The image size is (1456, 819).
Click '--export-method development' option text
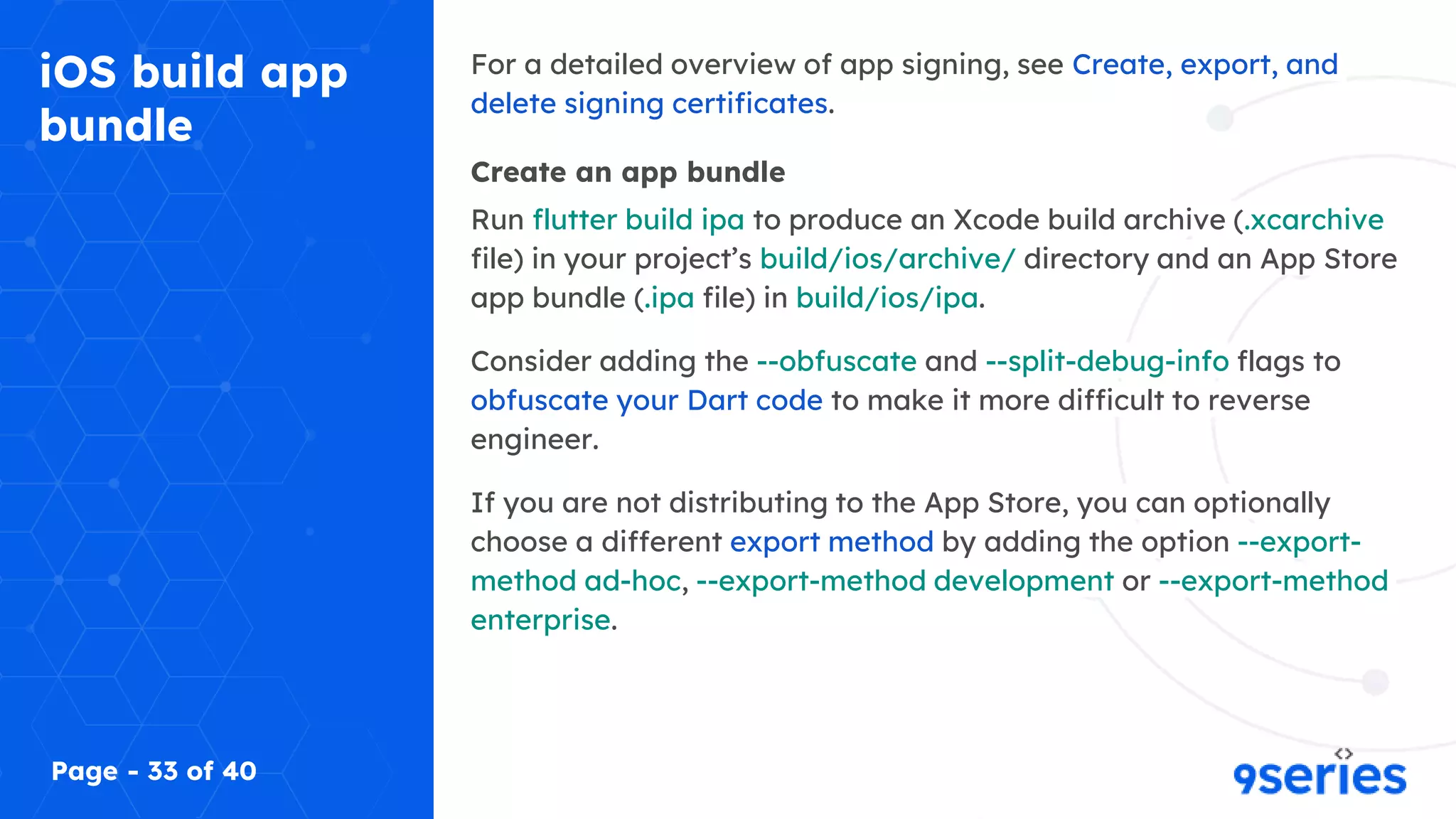click(x=905, y=581)
